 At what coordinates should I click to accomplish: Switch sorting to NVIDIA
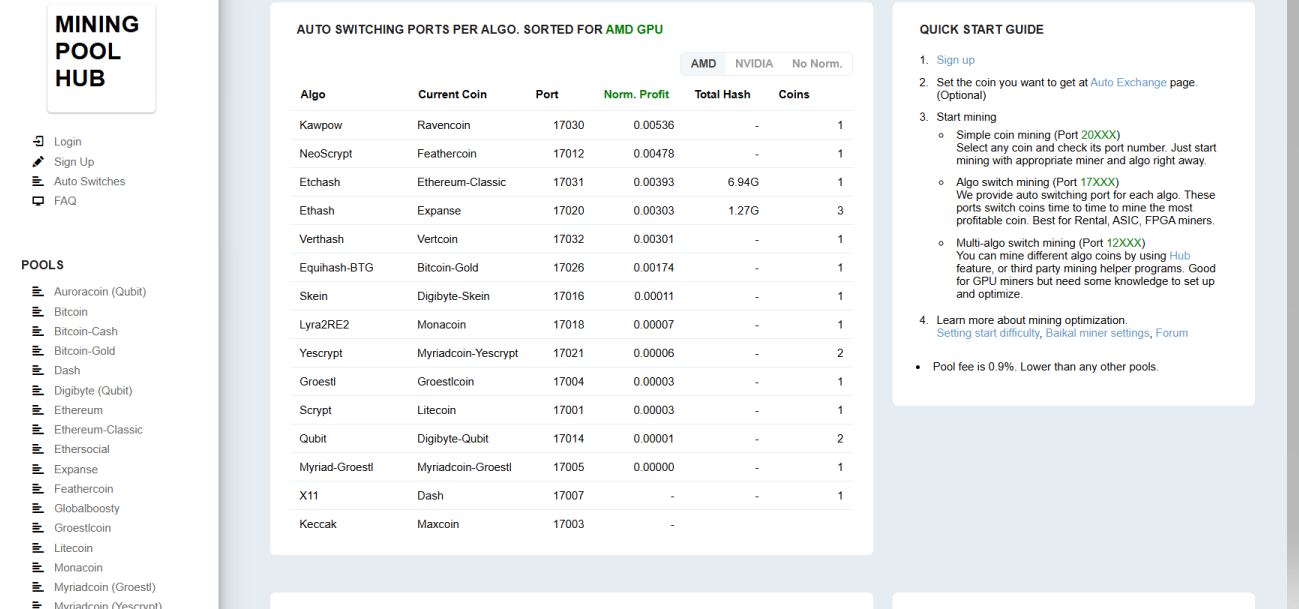click(x=753, y=64)
